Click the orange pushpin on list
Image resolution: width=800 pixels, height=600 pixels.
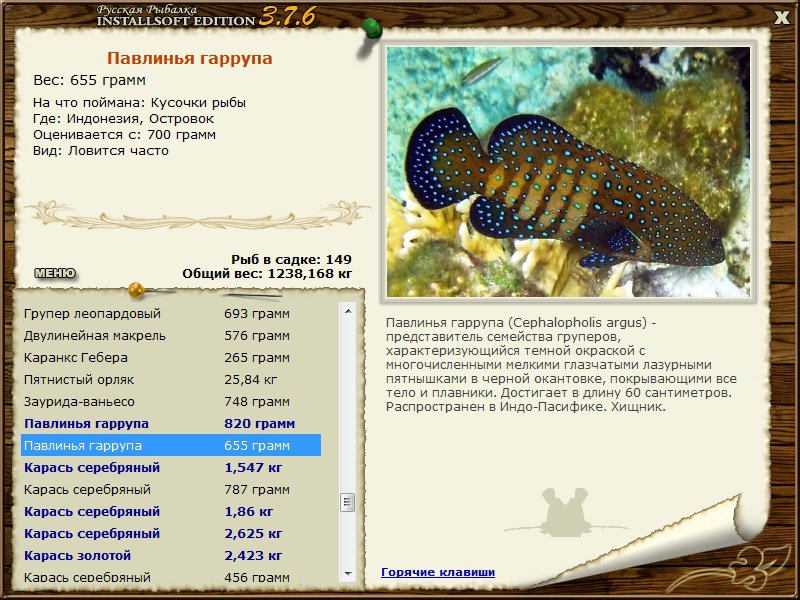[136, 290]
